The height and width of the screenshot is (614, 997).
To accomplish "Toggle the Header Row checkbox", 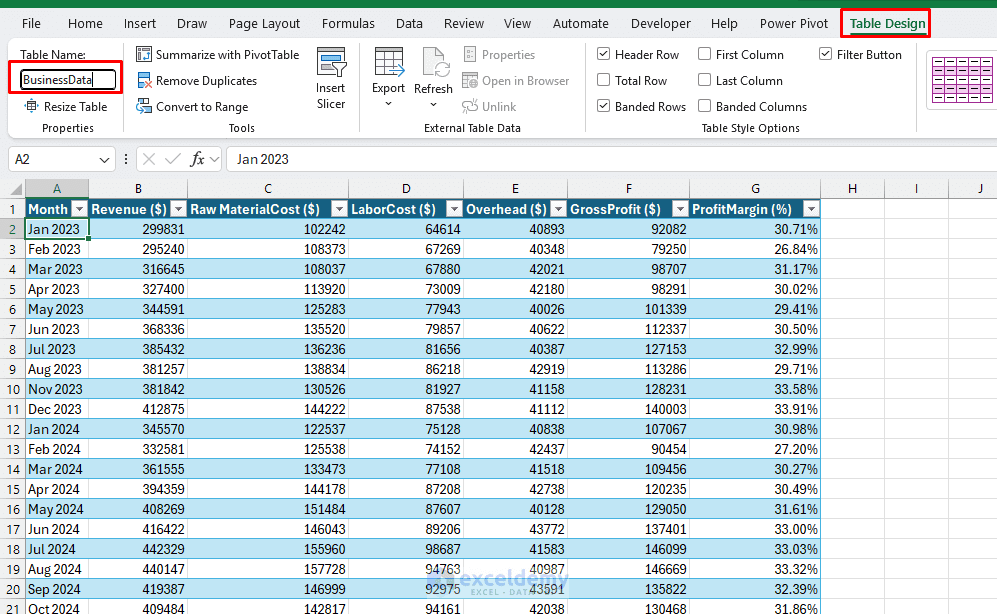I will (603, 54).
